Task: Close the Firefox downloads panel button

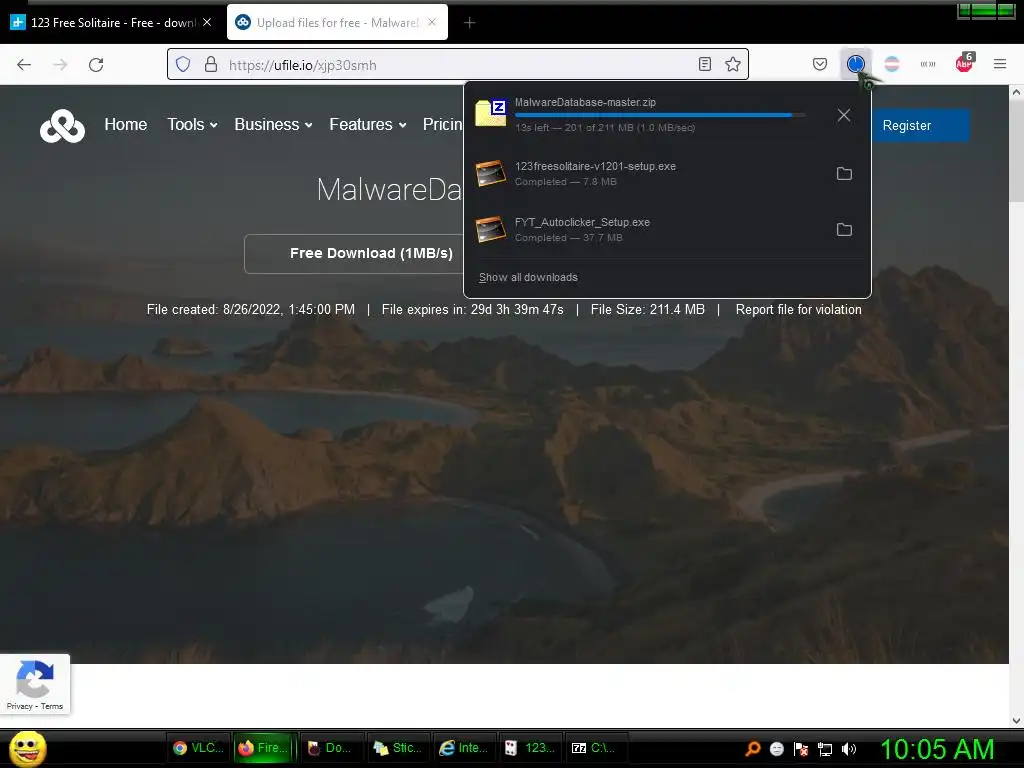Action: (x=856, y=64)
